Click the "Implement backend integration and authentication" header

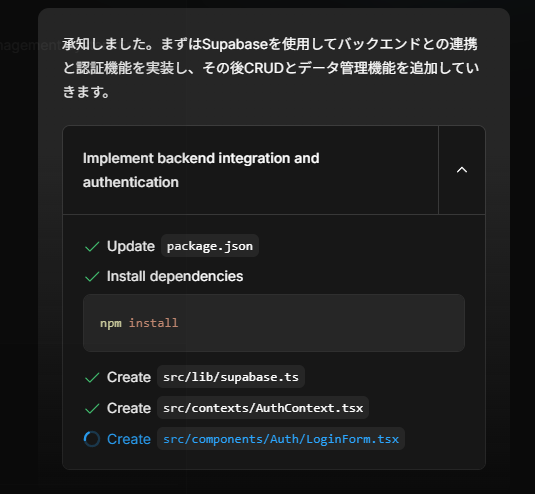tap(201, 170)
